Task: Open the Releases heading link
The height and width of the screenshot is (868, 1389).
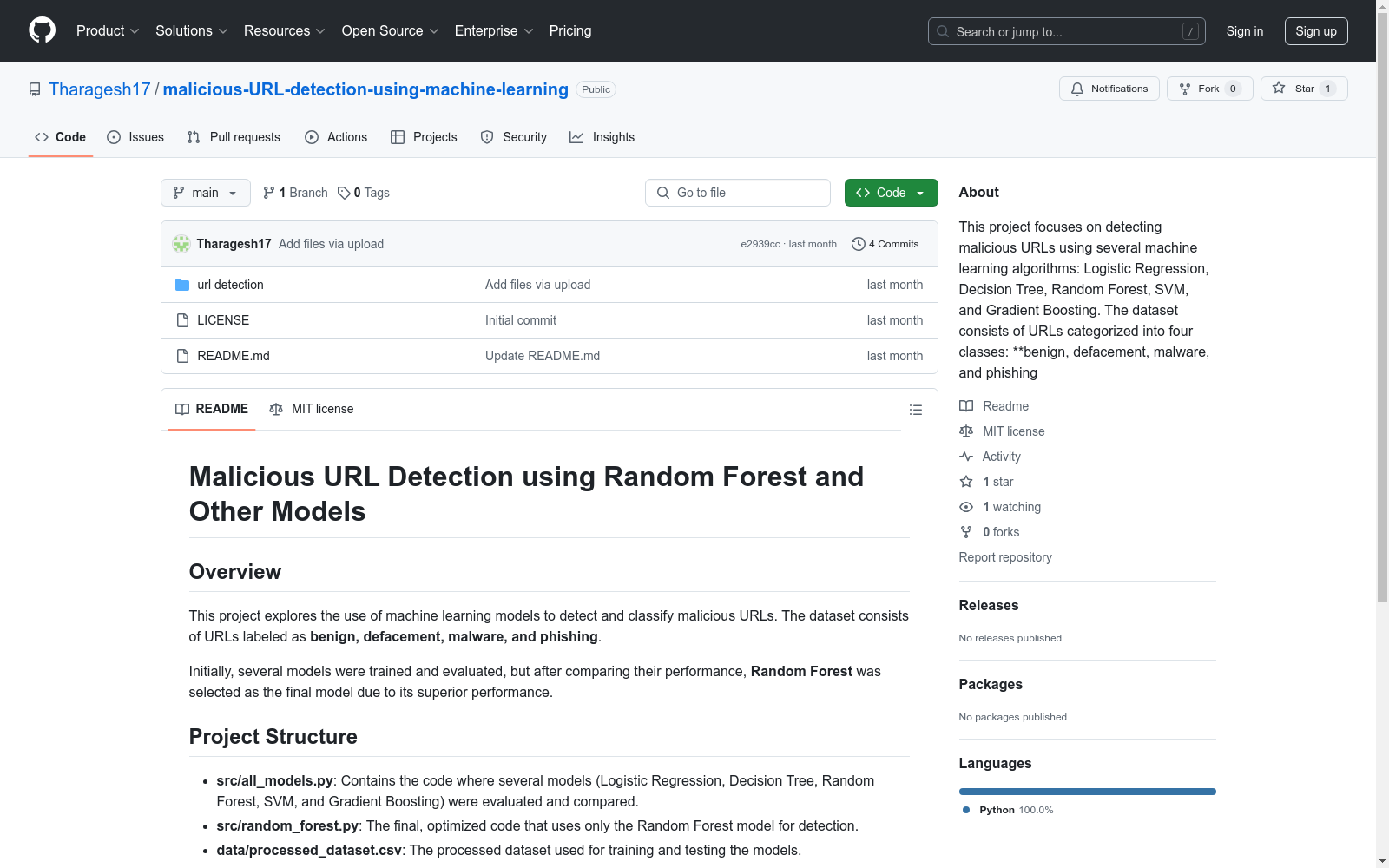Action: point(989,606)
